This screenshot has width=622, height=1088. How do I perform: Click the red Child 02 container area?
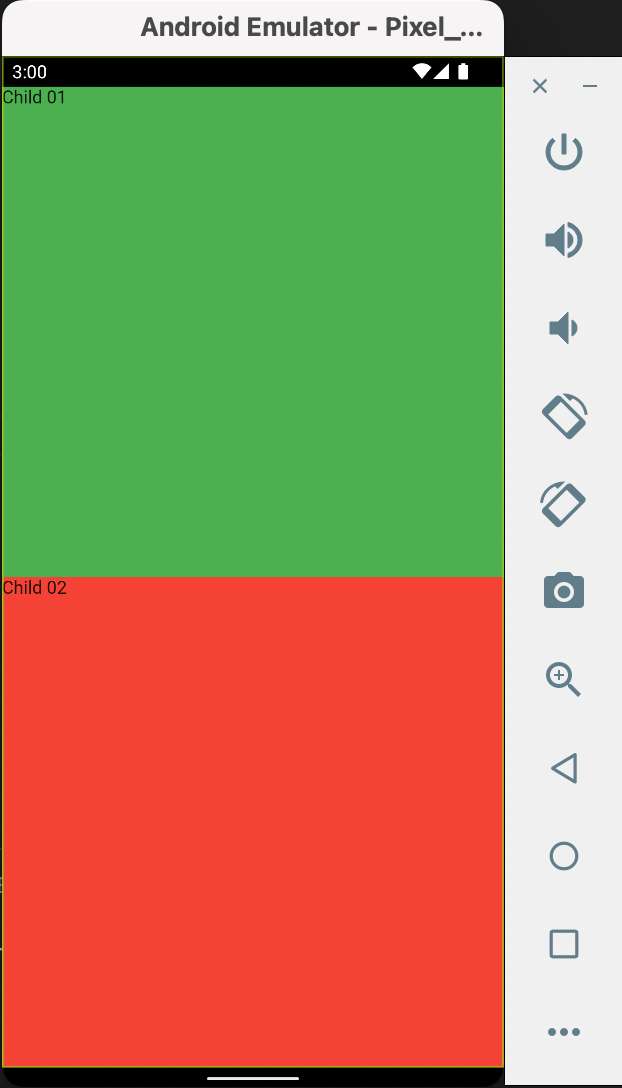tap(253, 822)
